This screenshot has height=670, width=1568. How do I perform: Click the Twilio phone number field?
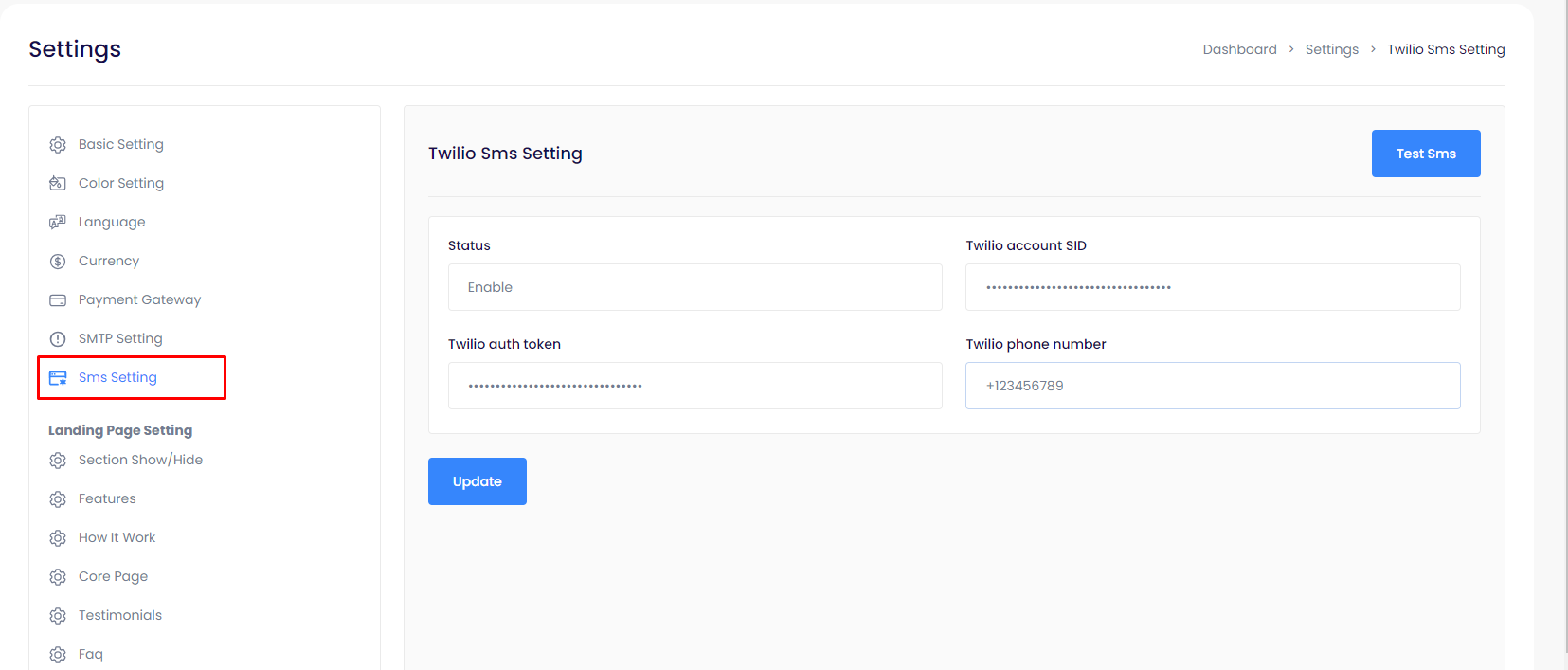pyautogui.click(x=1212, y=386)
